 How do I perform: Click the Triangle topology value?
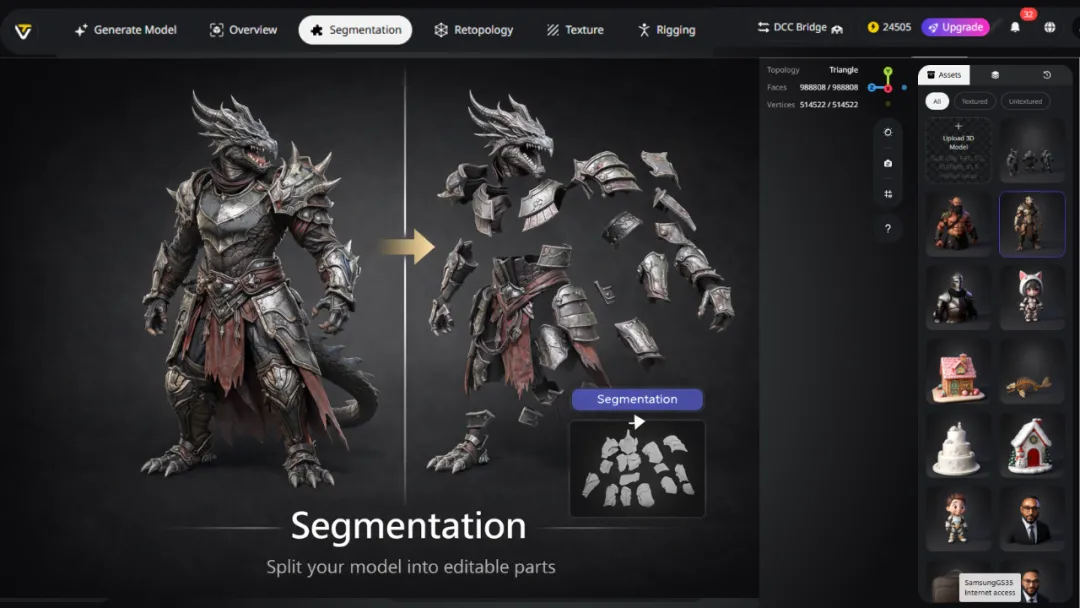tap(844, 70)
